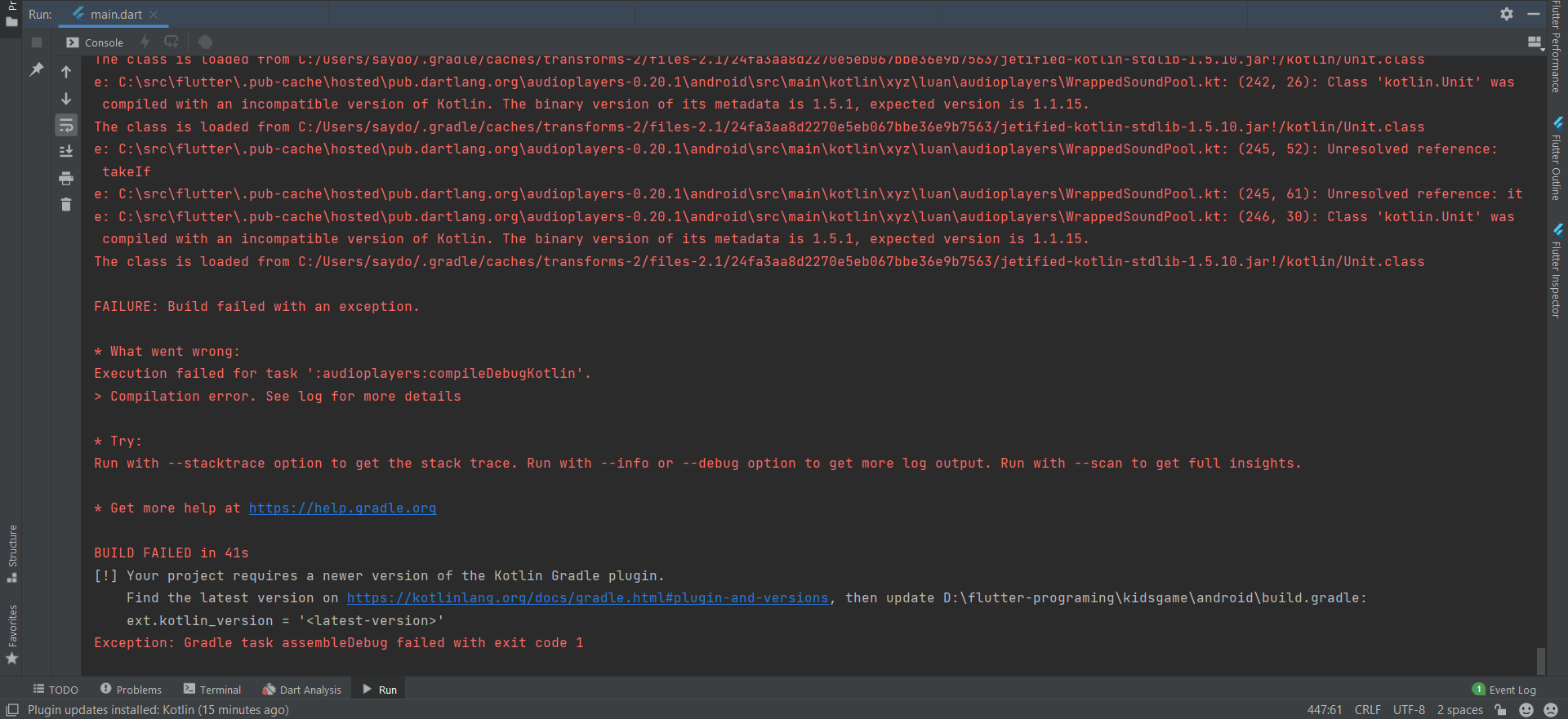Enable scroll to end of console
The image size is (1568, 719).
(66, 151)
